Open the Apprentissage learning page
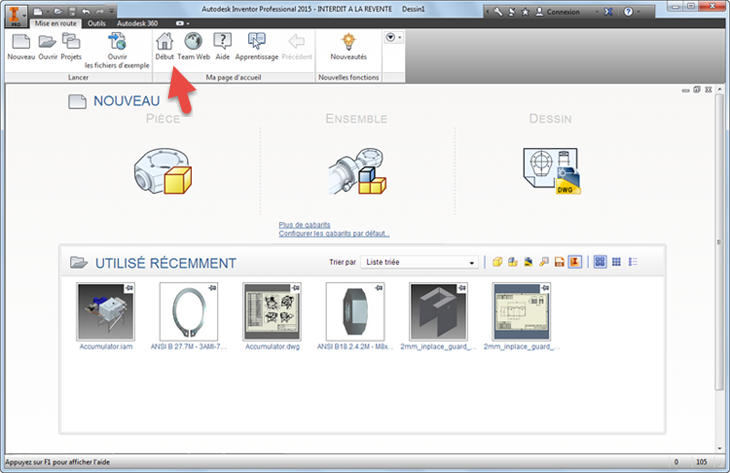The width and height of the screenshot is (730, 473). 257,47
